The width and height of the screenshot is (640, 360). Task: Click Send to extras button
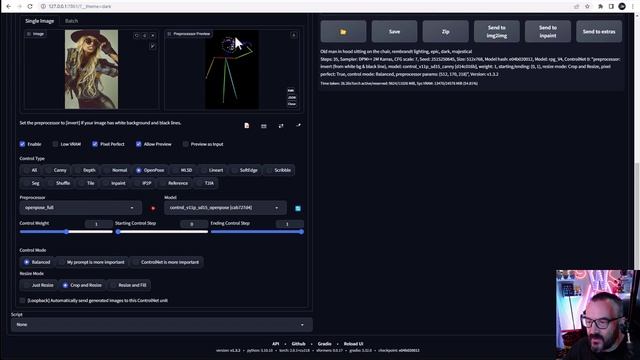click(599, 31)
